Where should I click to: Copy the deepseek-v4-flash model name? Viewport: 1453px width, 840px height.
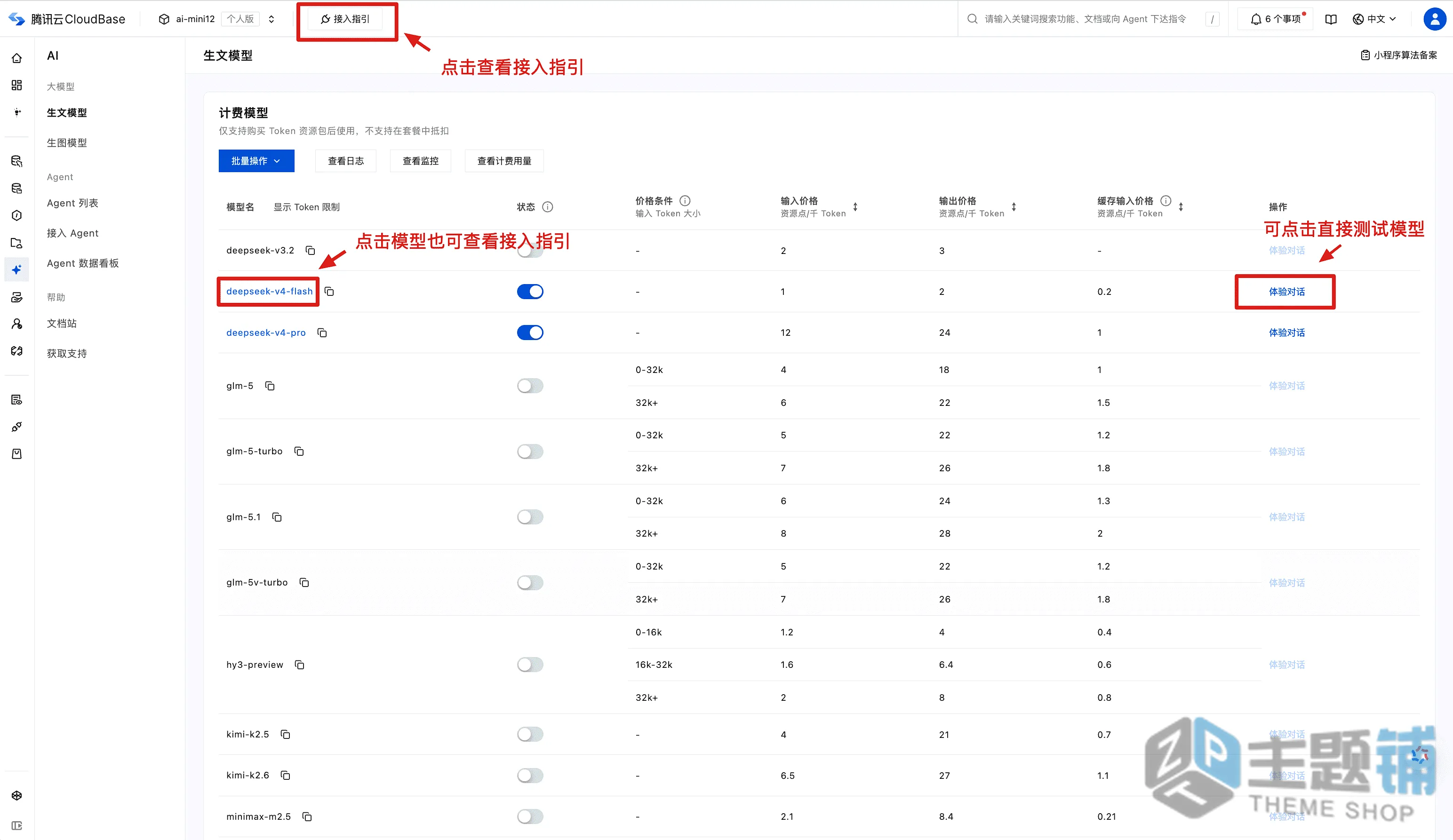point(329,291)
